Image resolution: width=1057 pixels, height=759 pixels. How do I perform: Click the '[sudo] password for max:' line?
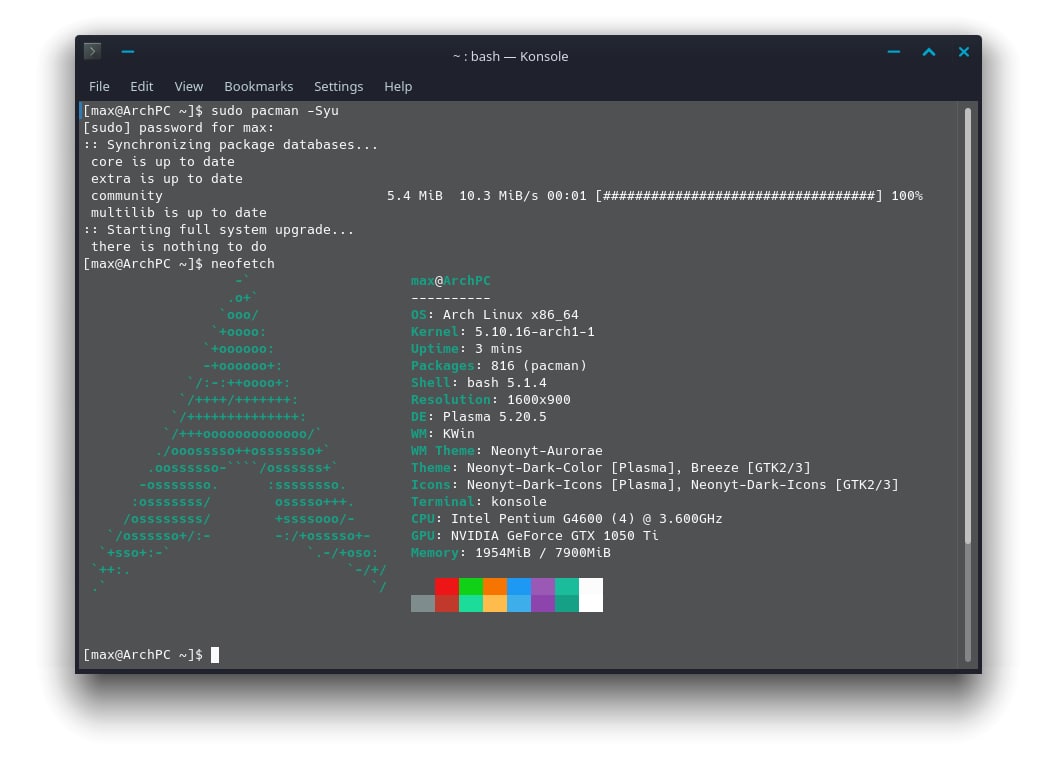[x=179, y=127]
